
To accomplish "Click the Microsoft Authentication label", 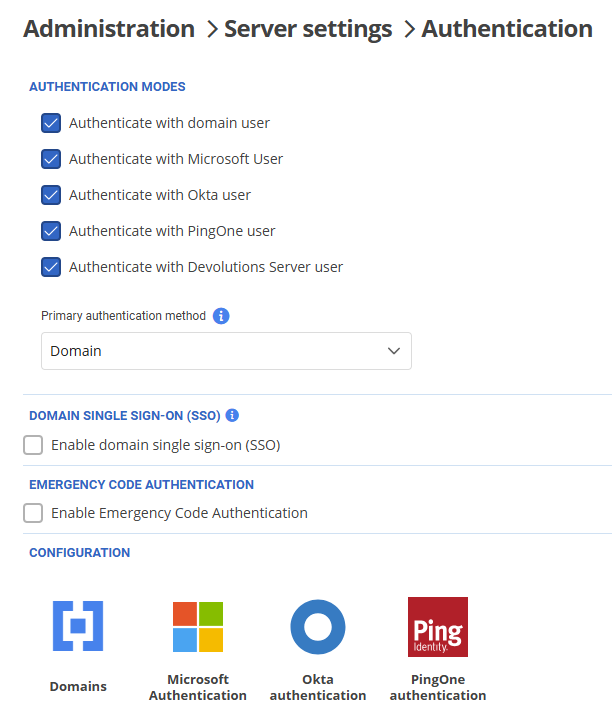I will coord(198,687).
